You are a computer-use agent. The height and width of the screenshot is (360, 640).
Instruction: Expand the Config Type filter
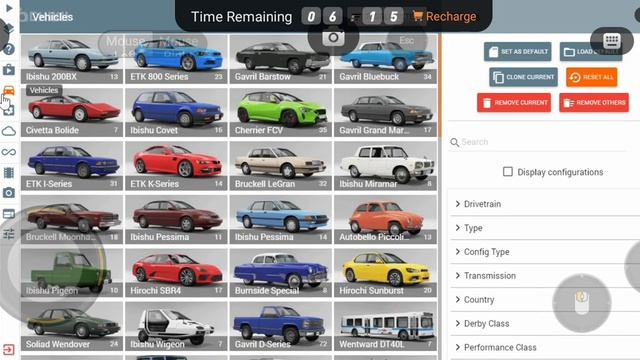545,252
